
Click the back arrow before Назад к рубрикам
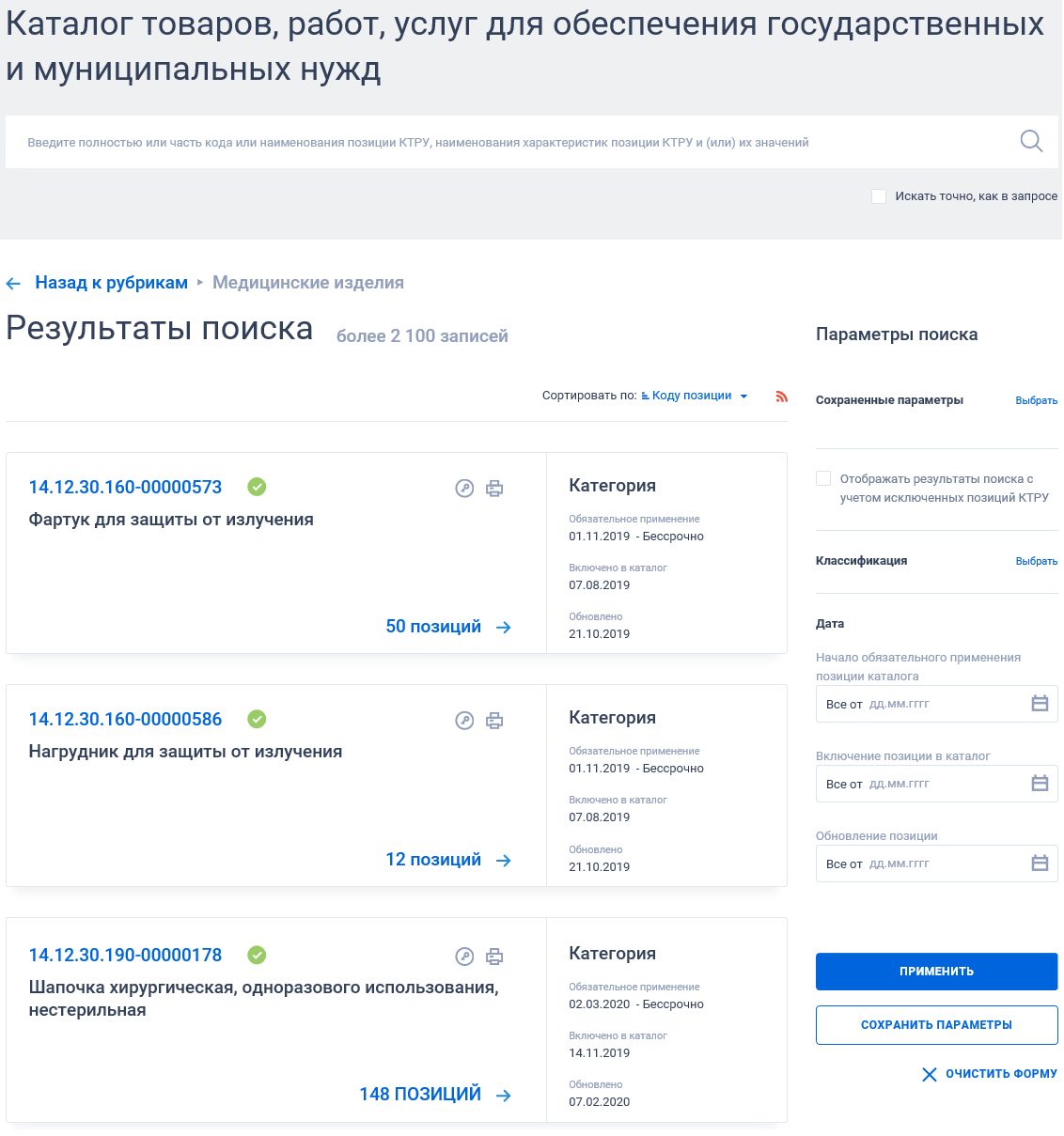(x=13, y=284)
